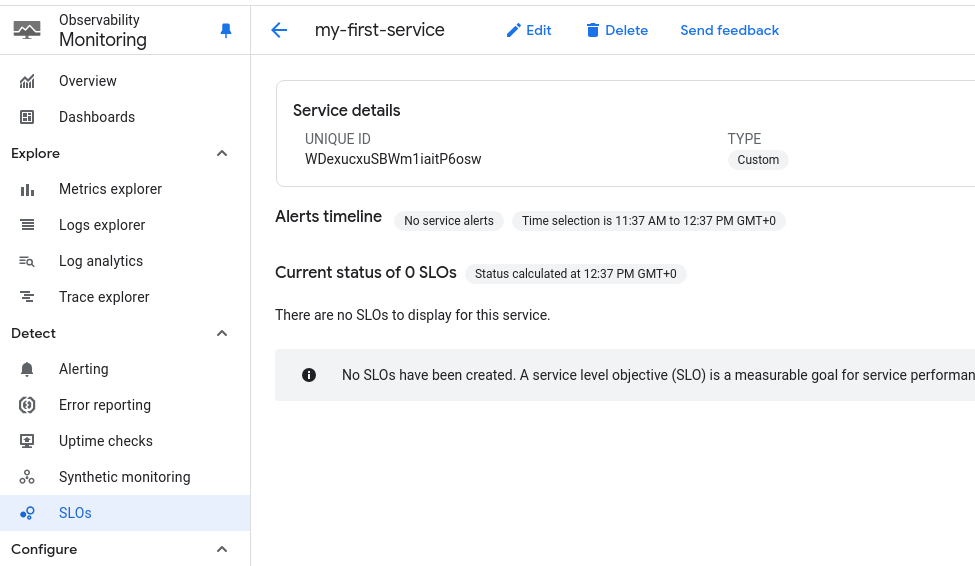
Task: Click the Configure section header
Action: (44, 549)
